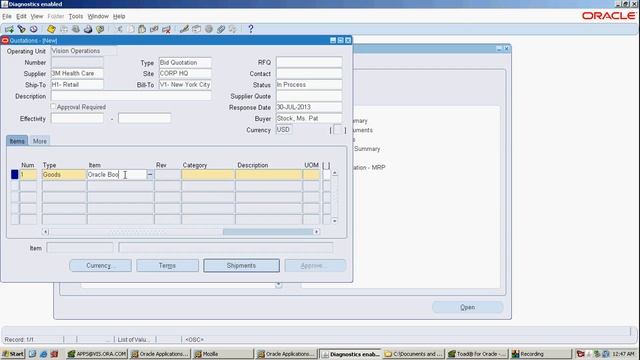The image size is (640, 360).
Task: Click the Category cell in first row
Action: (x=208, y=175)
